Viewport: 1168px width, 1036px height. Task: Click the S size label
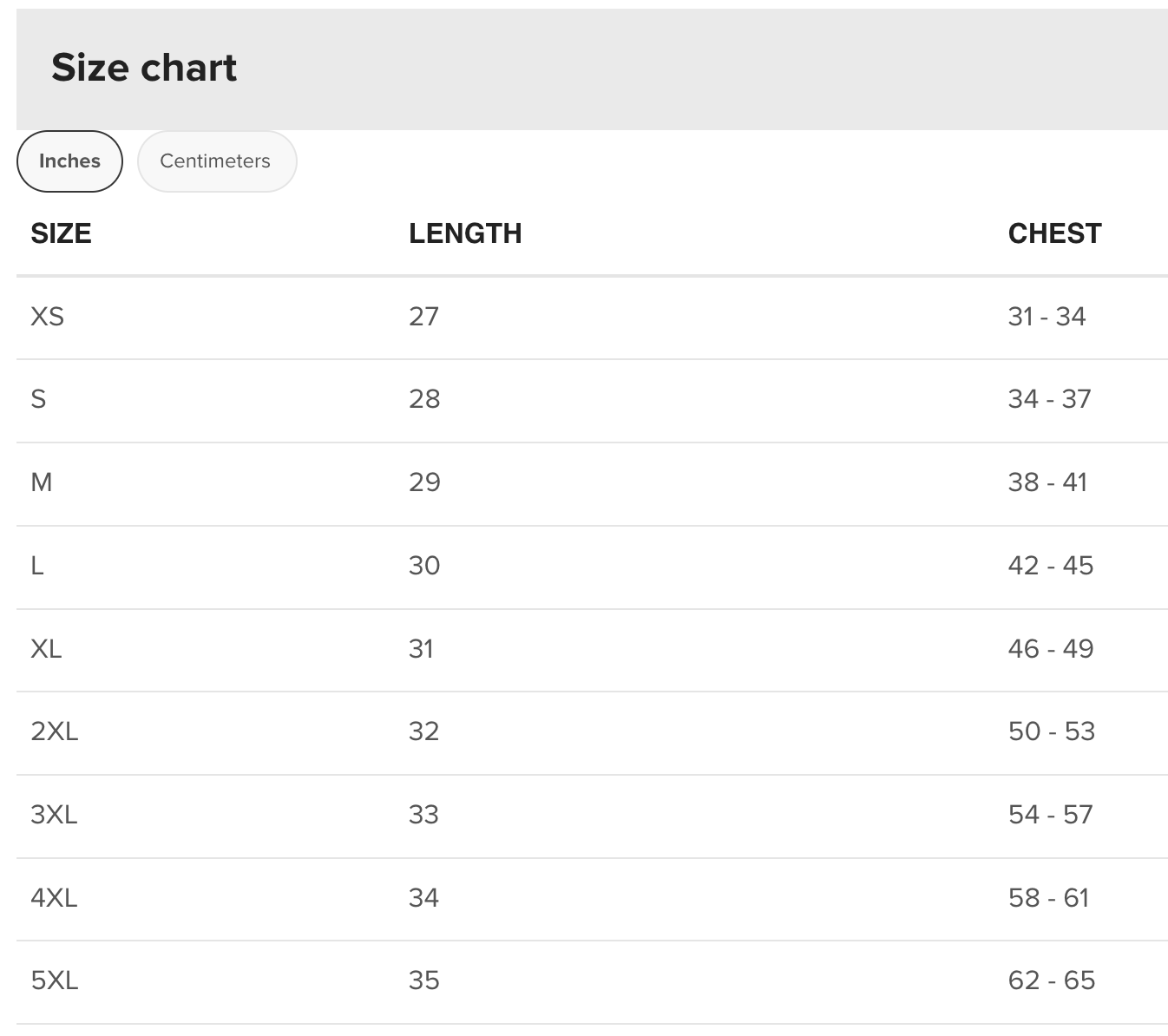39,399
